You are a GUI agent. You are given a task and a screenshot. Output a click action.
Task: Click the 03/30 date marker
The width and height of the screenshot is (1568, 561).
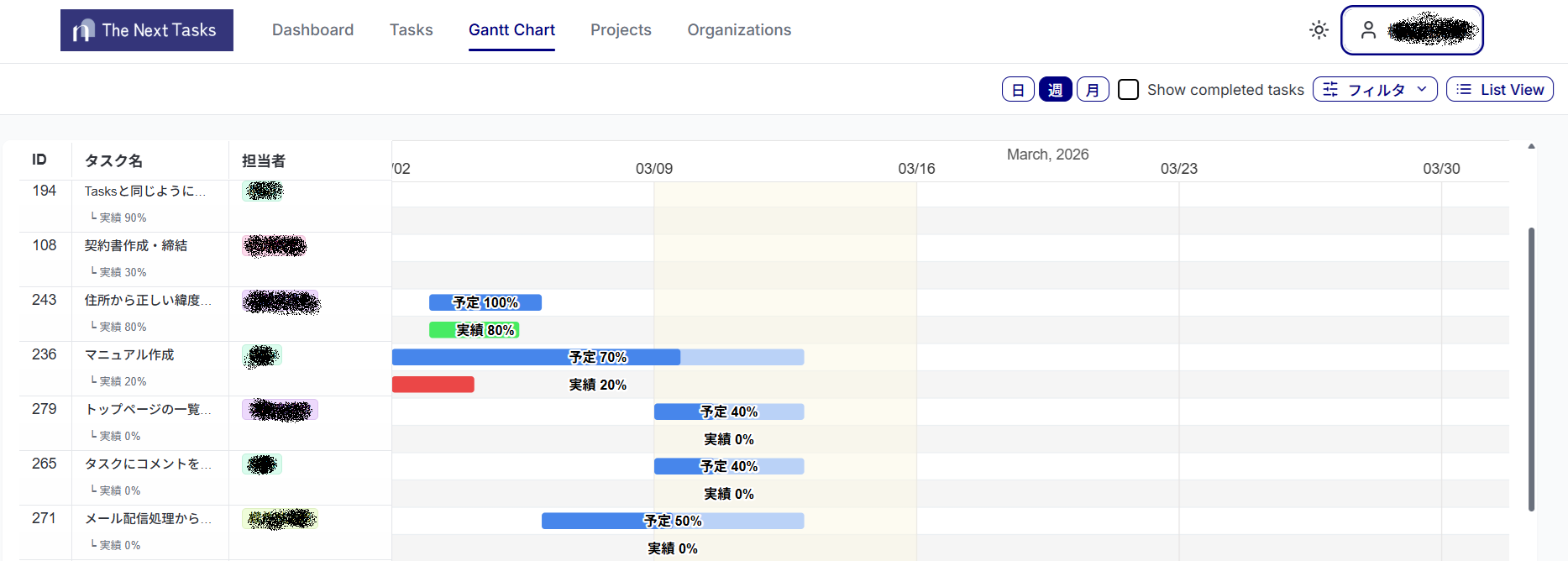(1441, 169)
